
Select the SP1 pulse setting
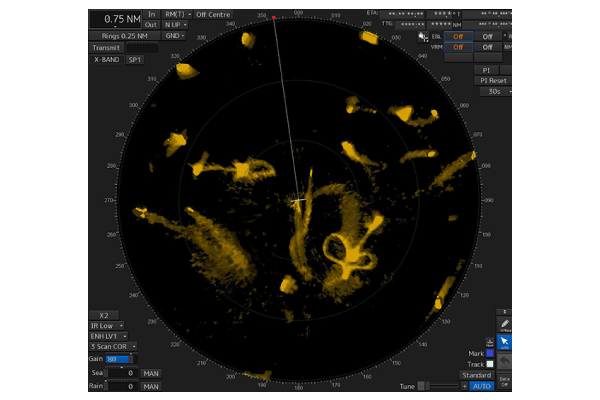click(x=135, y=60)
